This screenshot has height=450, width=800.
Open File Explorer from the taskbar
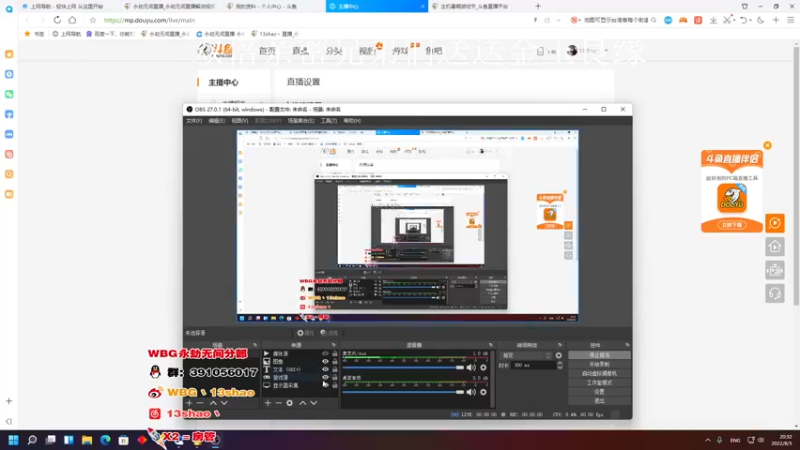pyautogui.click(x=87, y=440)
